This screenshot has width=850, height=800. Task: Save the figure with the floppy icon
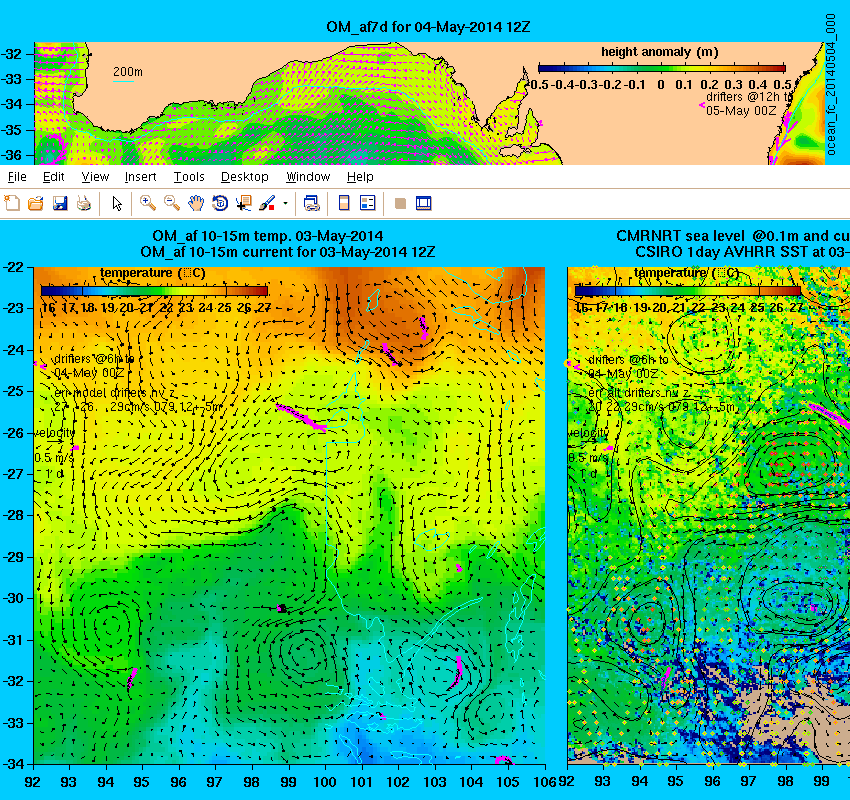[x=60, y=203]
